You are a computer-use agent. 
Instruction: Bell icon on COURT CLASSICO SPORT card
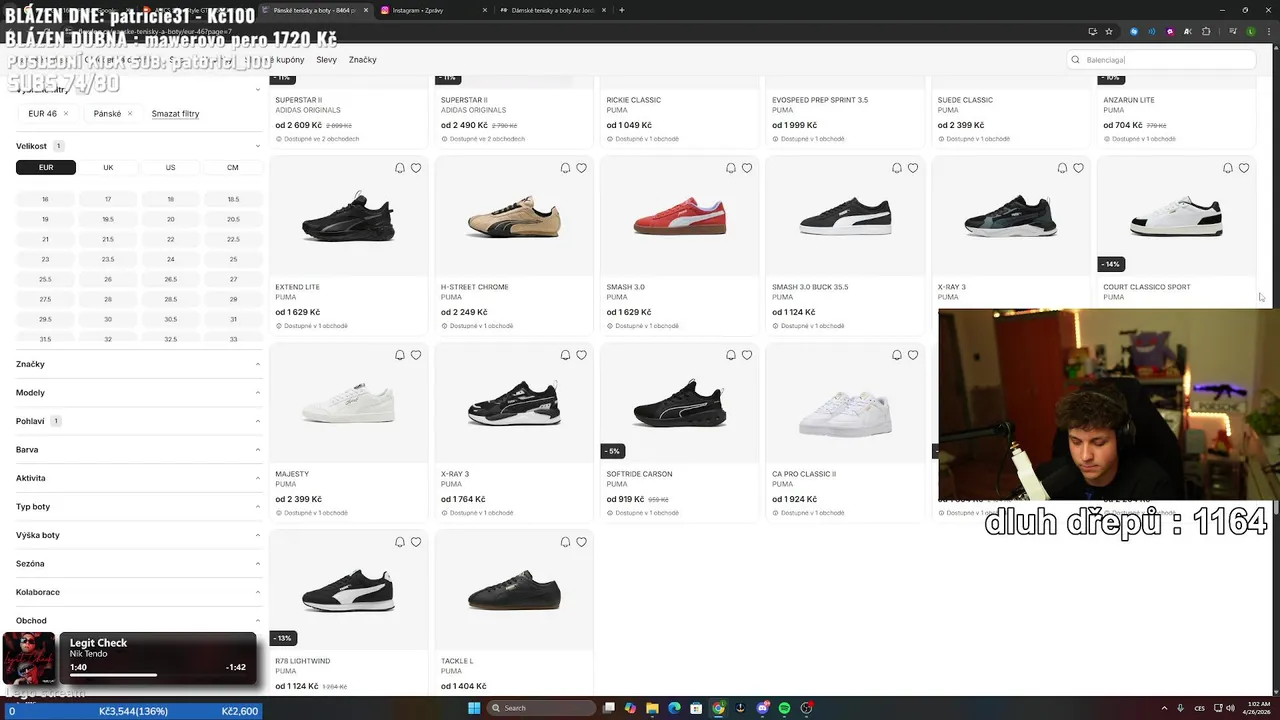point(1228,168)
